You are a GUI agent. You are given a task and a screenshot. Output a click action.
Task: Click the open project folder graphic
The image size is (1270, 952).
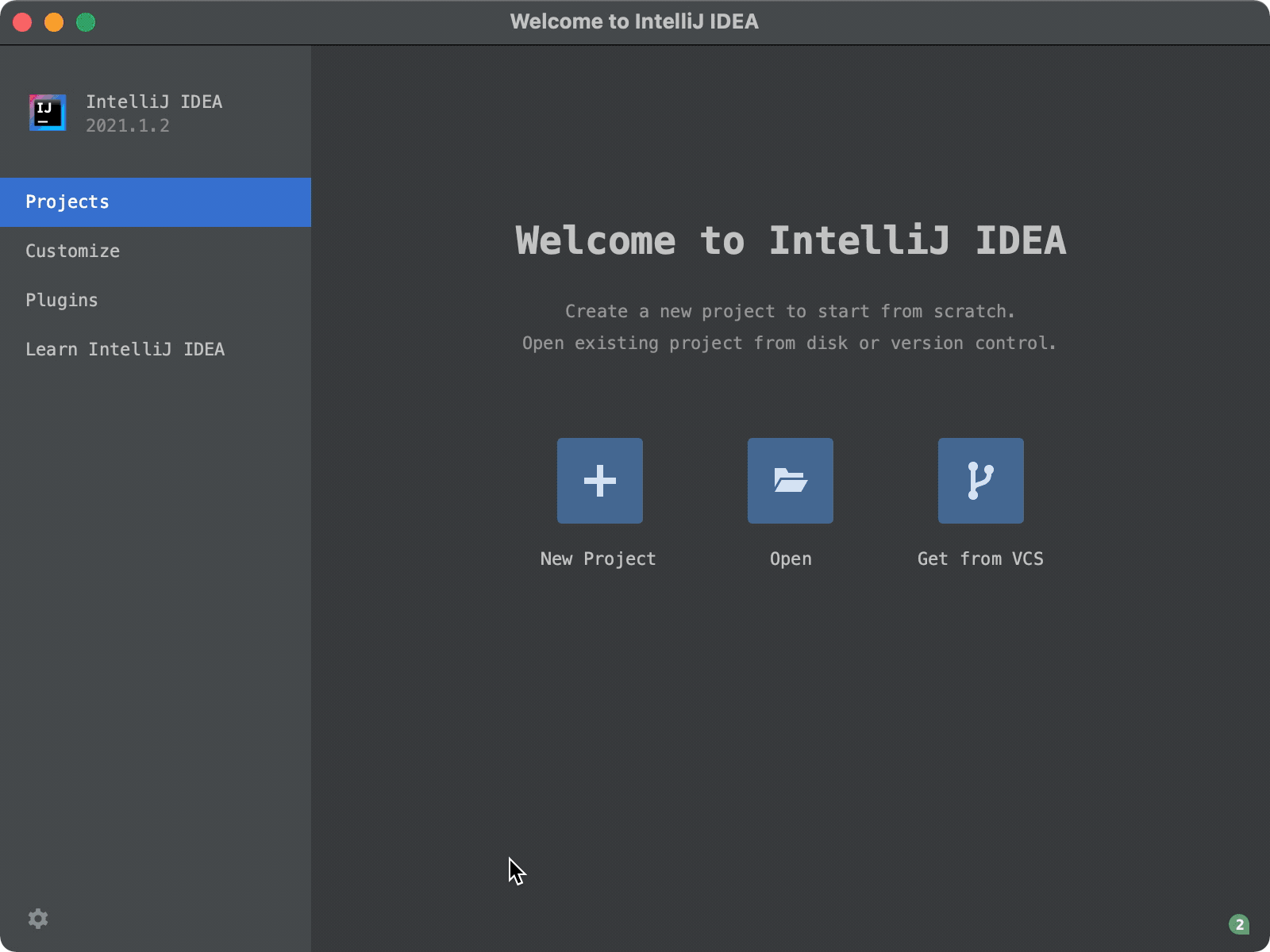(790, 481)
